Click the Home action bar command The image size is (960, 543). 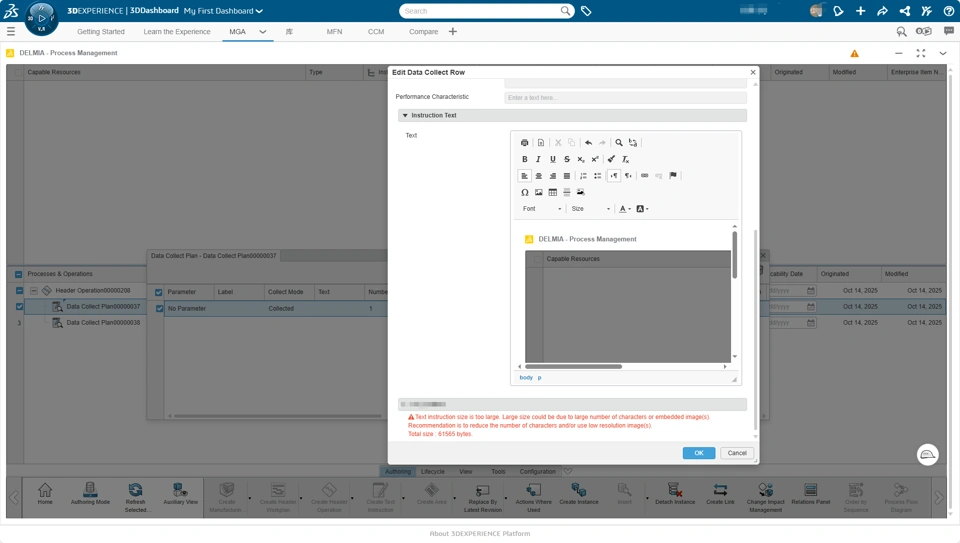tap(45, 494)
